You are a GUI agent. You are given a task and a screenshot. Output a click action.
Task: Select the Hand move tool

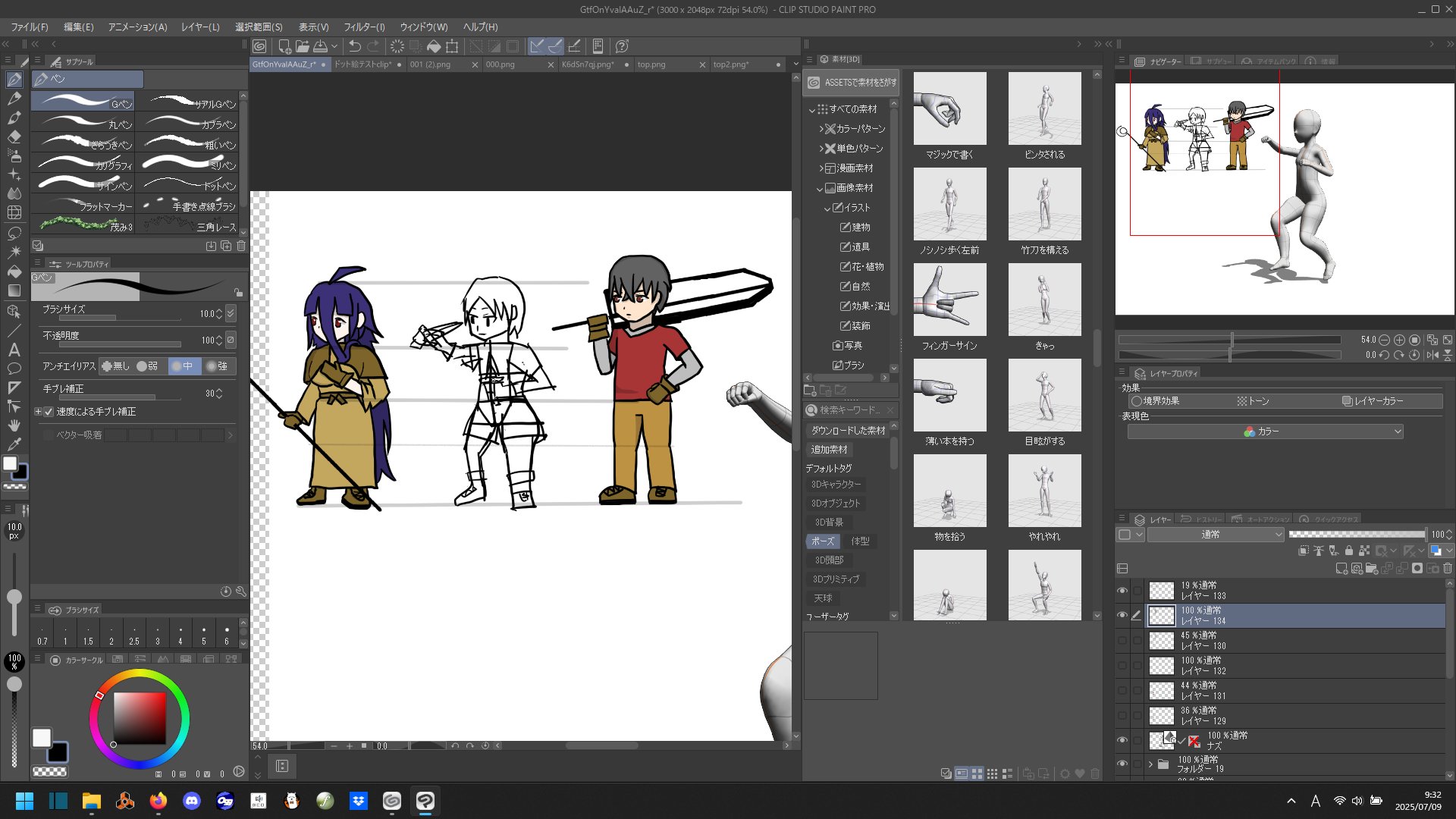point(14,425)
